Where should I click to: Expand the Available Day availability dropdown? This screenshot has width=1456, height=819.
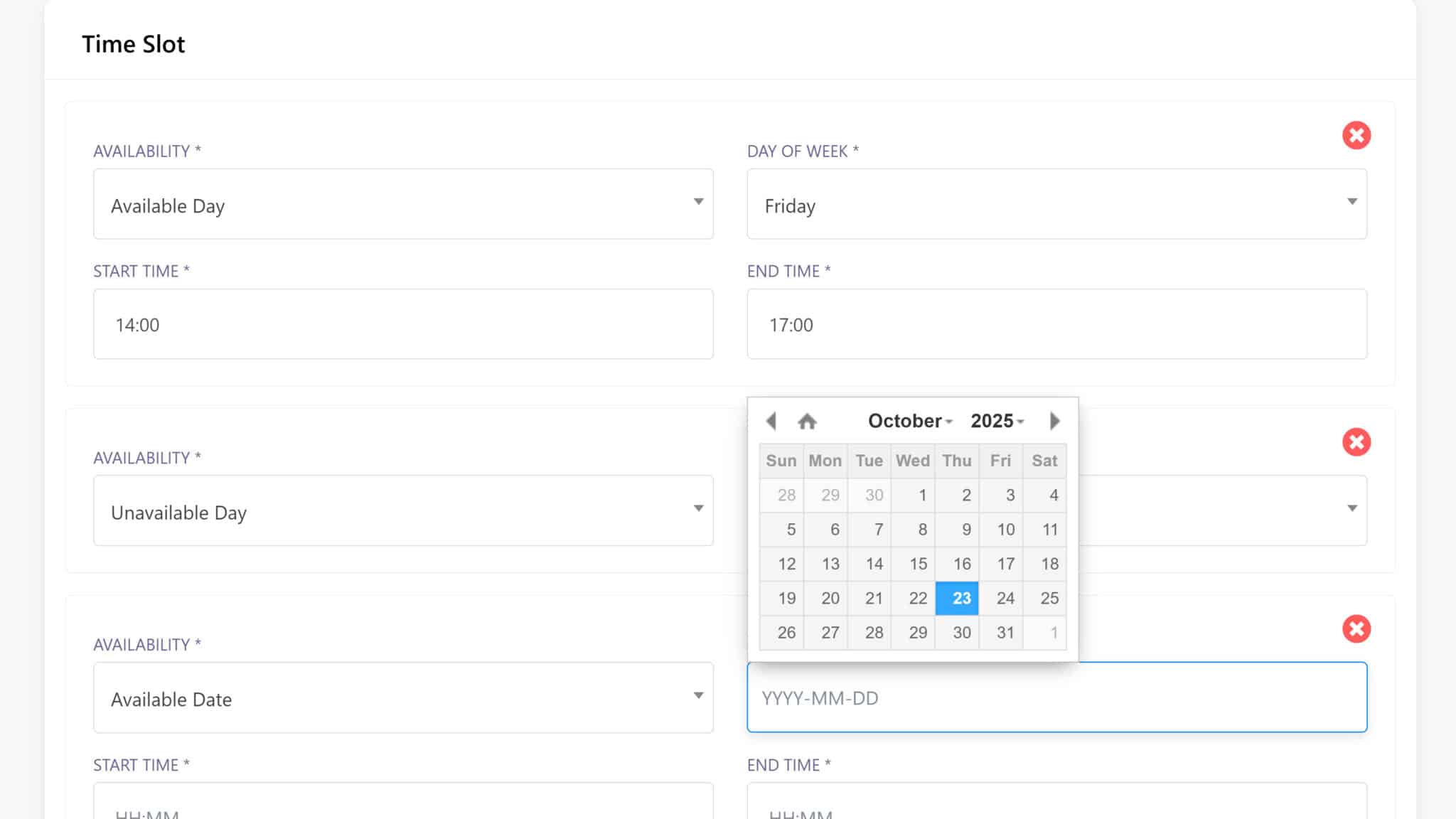click(x=403, y=204)
